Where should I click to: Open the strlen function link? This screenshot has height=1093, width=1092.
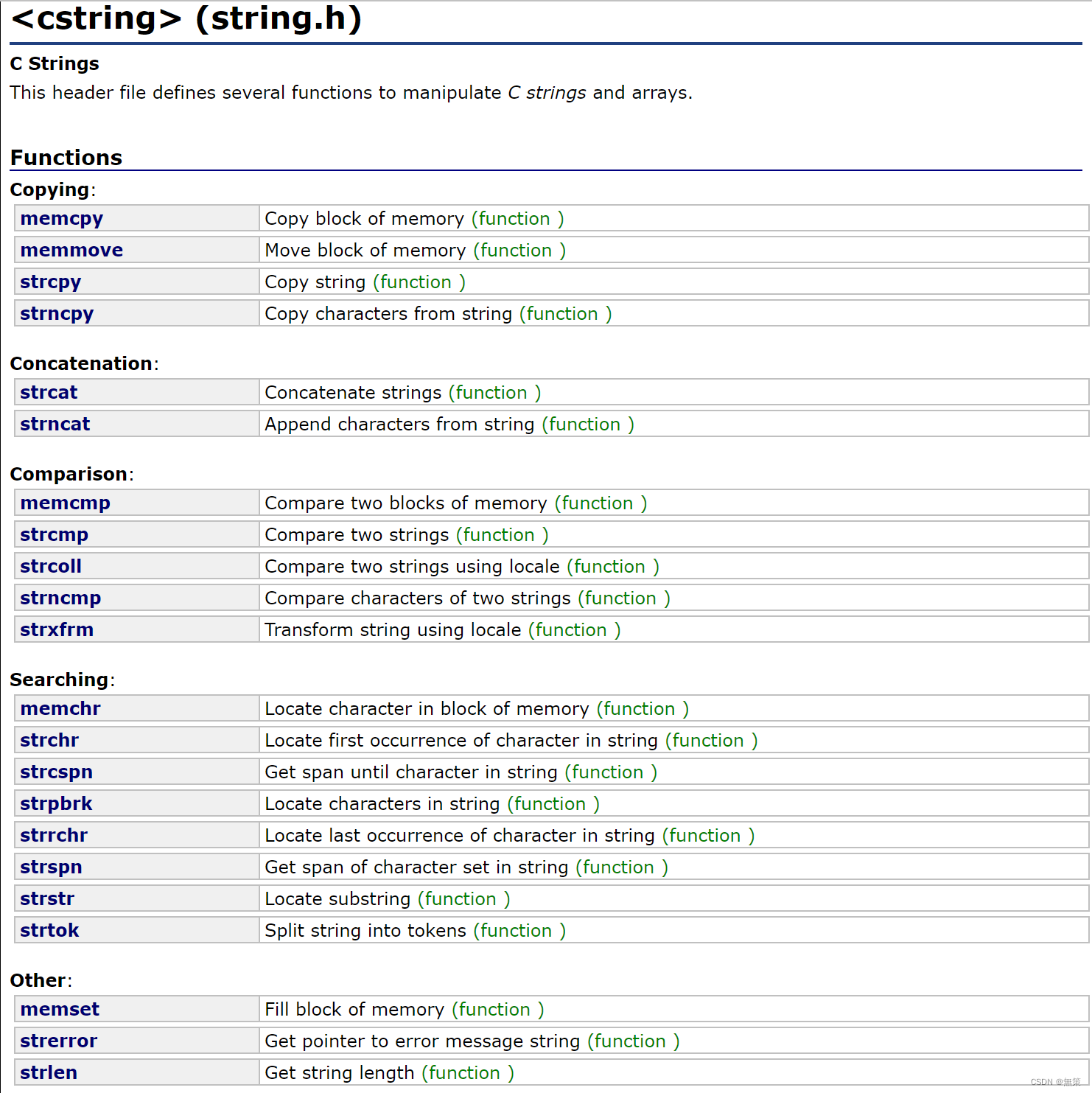49,1073
